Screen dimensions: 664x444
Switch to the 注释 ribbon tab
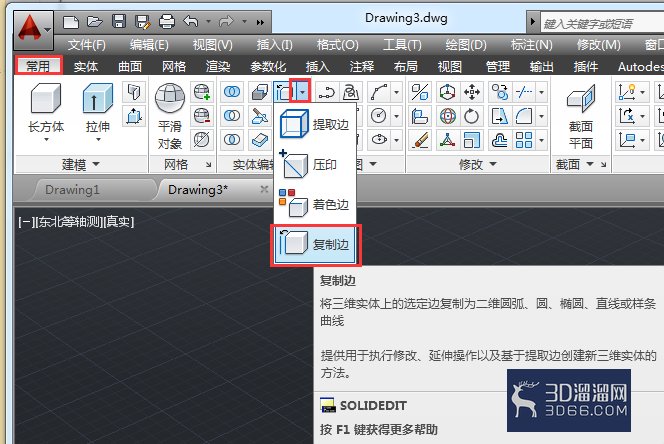(362, 66)
